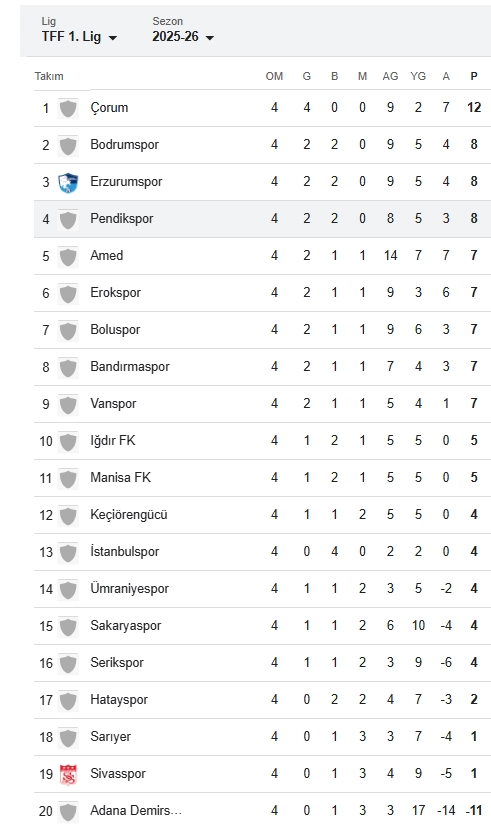
Task: Click the Amed shield icon
Action: 68,256
